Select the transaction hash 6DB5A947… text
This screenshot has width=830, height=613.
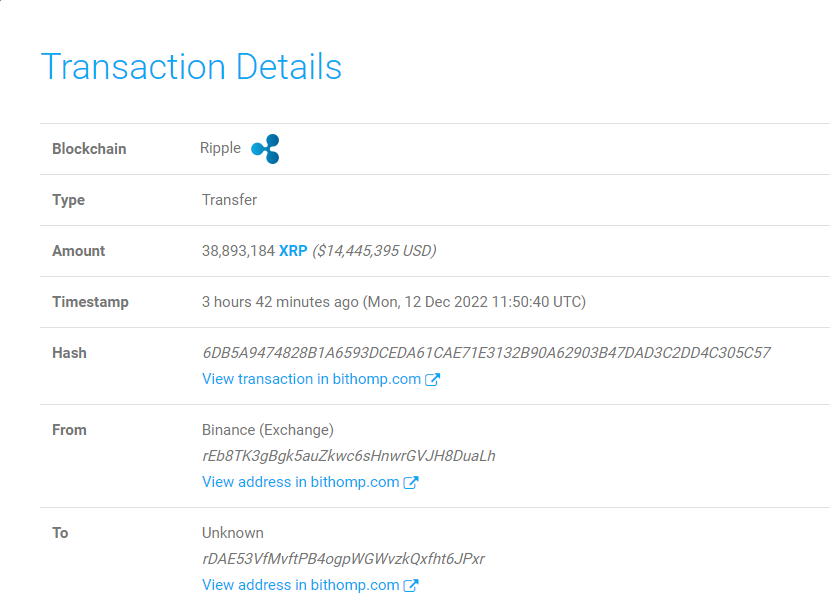(x=486, y=353)
